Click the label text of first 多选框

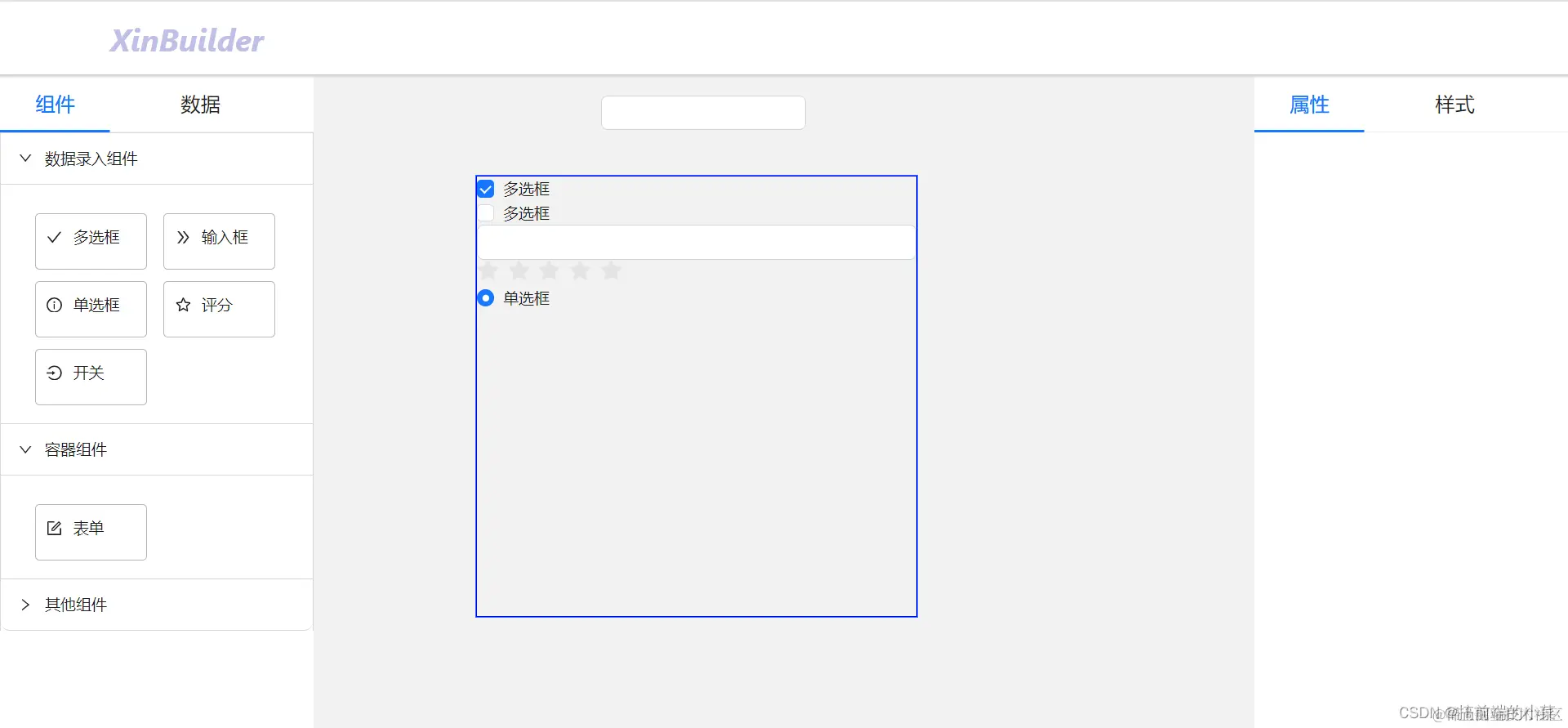coord(526,189)
